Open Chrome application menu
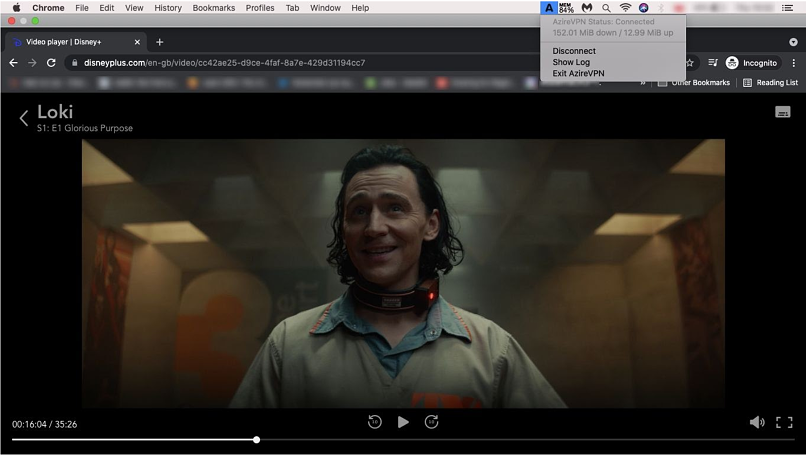 coord(48,8)
